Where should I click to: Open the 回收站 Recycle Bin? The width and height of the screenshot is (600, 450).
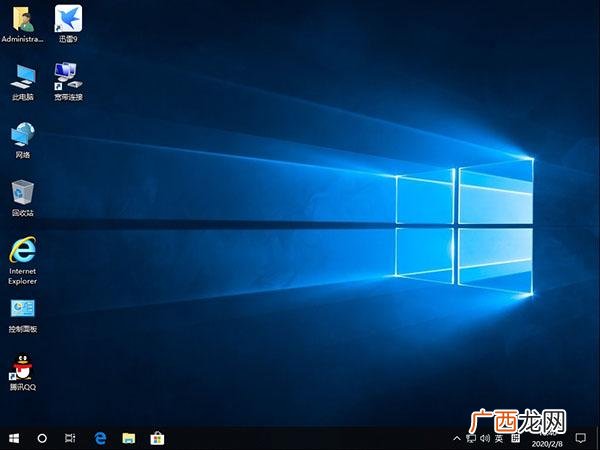click(x=23, y=198)
